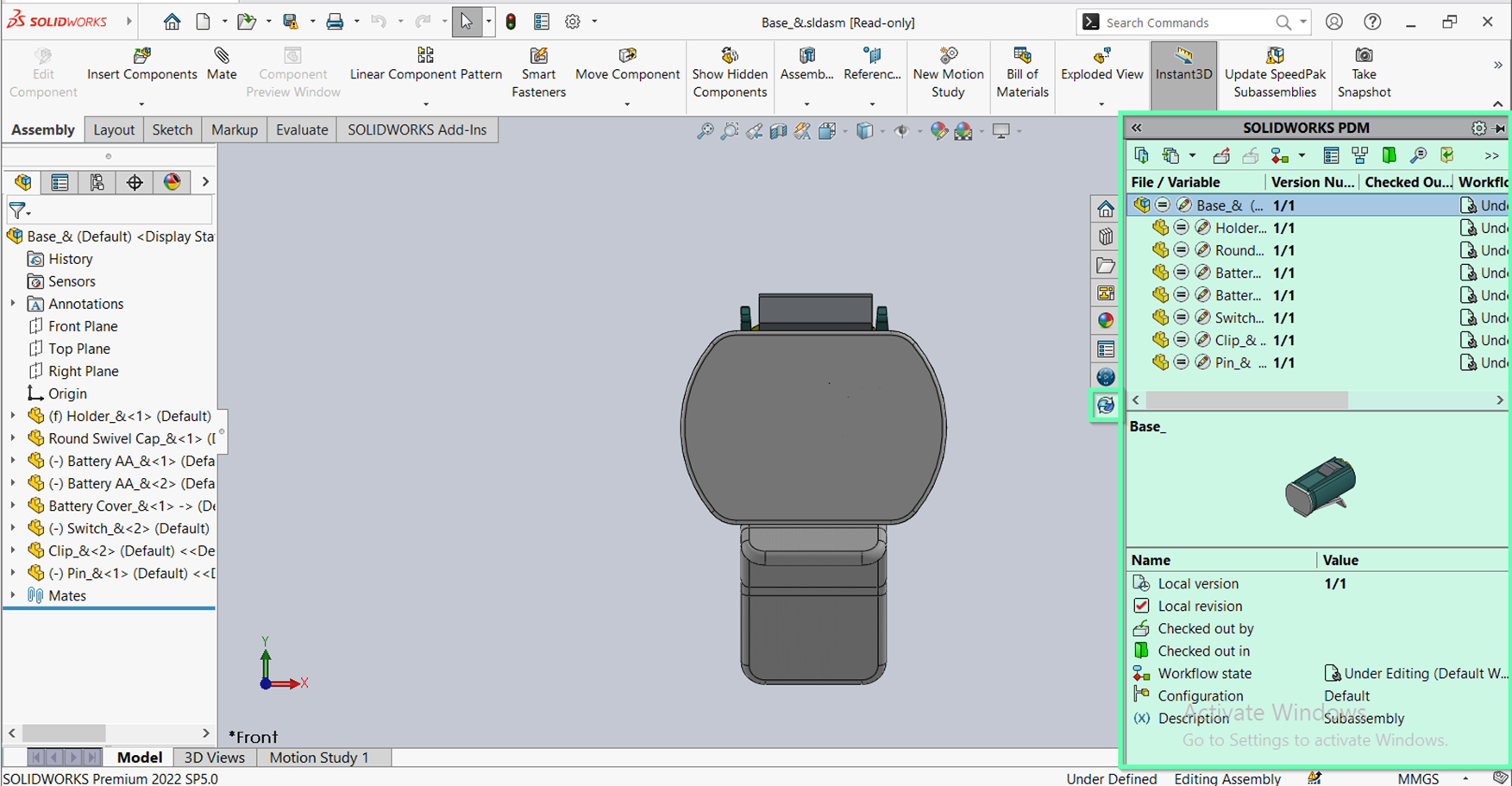Viewport: 1512px width, 786px height.
Task: Open the Exploded View tool
Action: [1101, 67]
